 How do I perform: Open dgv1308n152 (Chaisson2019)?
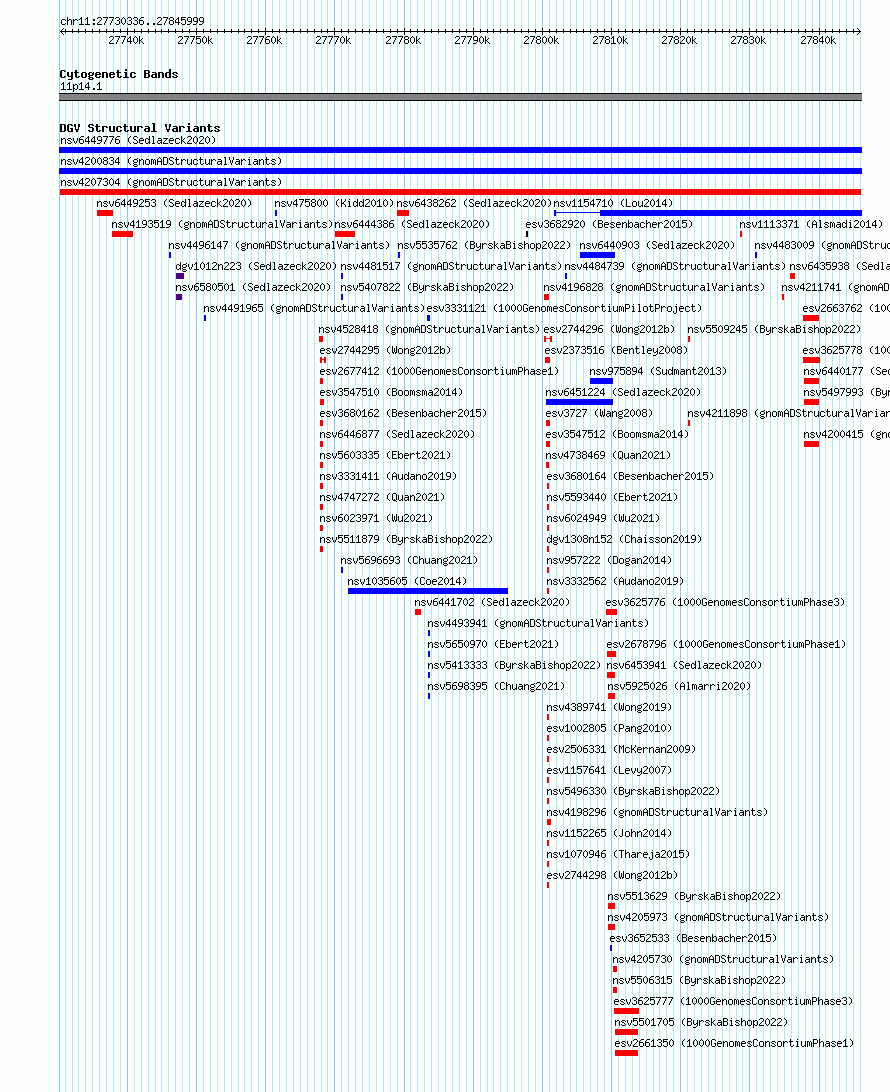pos(625,538)
